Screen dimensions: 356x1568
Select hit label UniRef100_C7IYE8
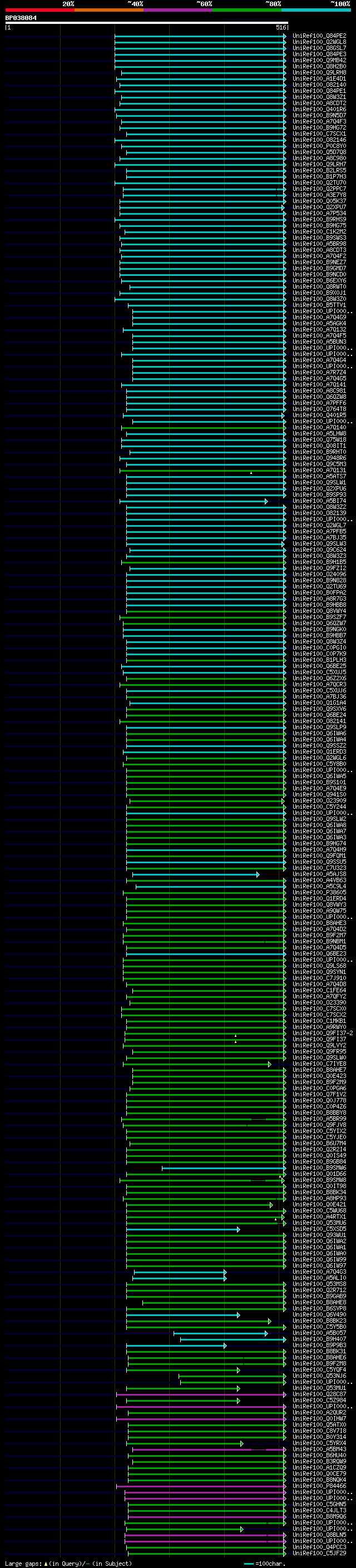click(319, 1065)
